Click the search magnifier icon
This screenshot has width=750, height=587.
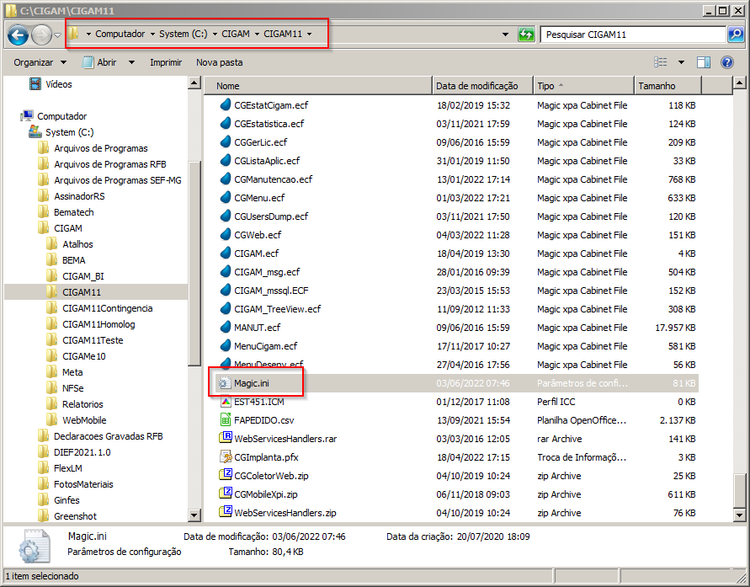(x=736, y=34)
